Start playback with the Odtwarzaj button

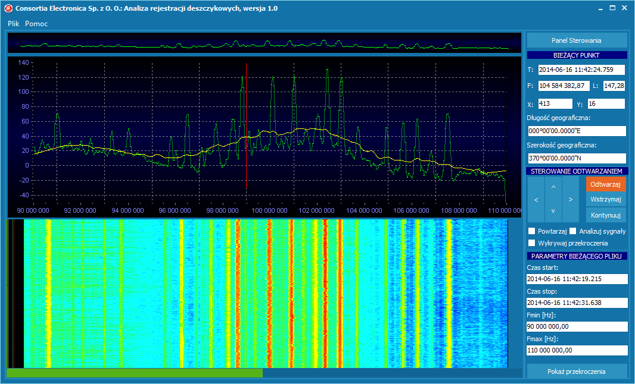point(605,184)
